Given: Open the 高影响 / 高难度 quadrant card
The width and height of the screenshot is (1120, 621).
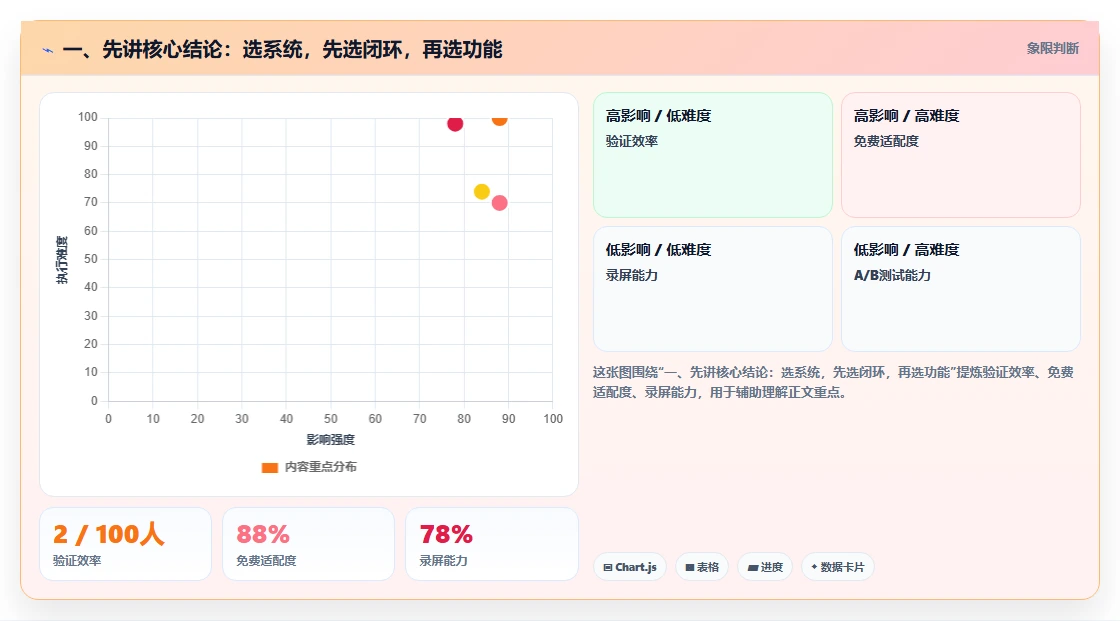Looking at the screenshot, I should pos(961,154).
